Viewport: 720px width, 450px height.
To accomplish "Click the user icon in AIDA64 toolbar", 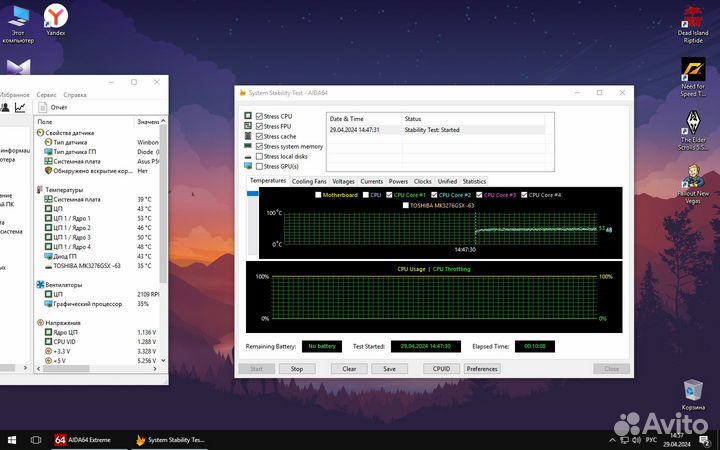I will tap(5, 107).
